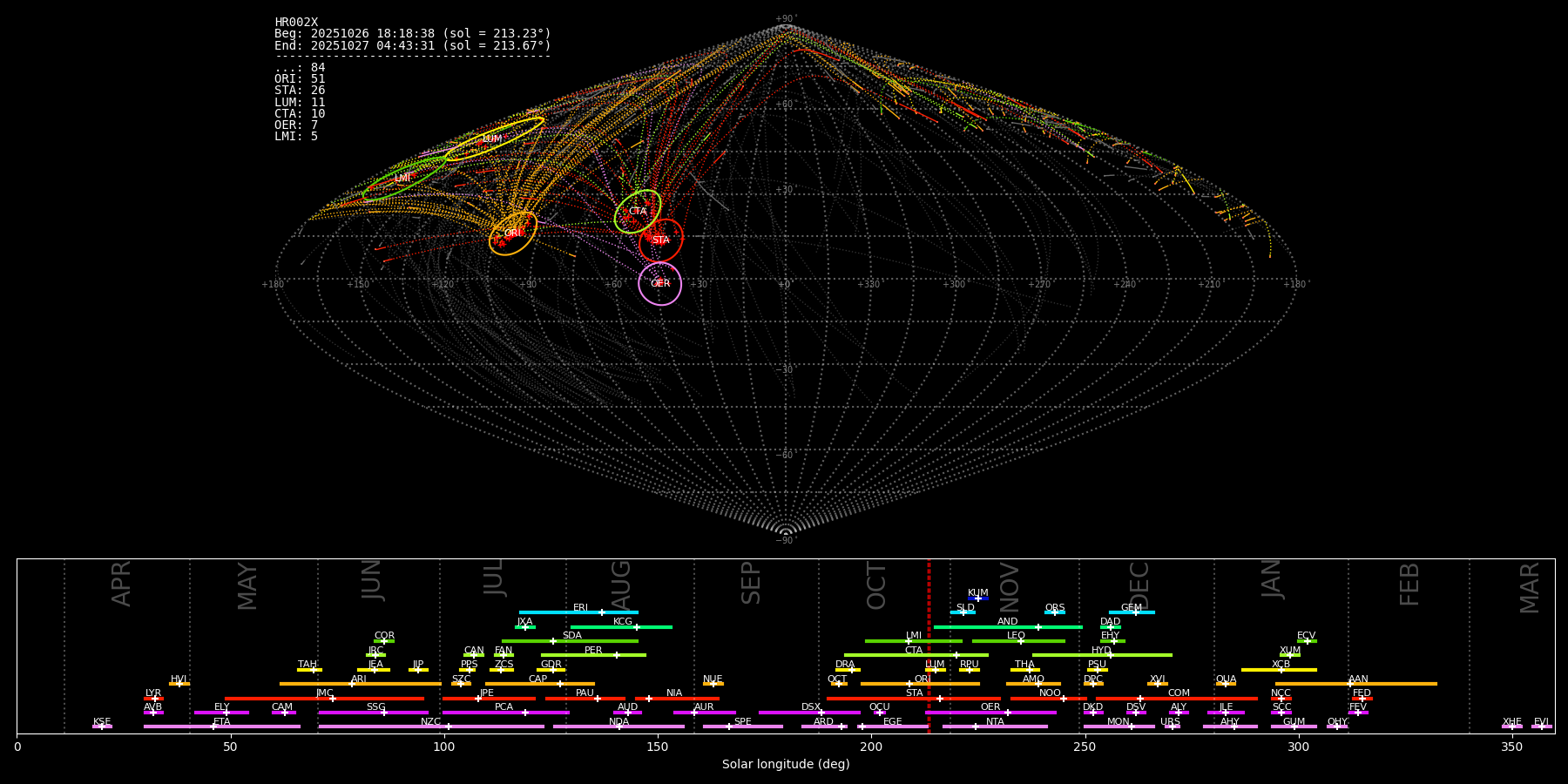Click the "STA: 26" count entry
The width and height of the screenshot is (1568, 784).
pos(300,91)
